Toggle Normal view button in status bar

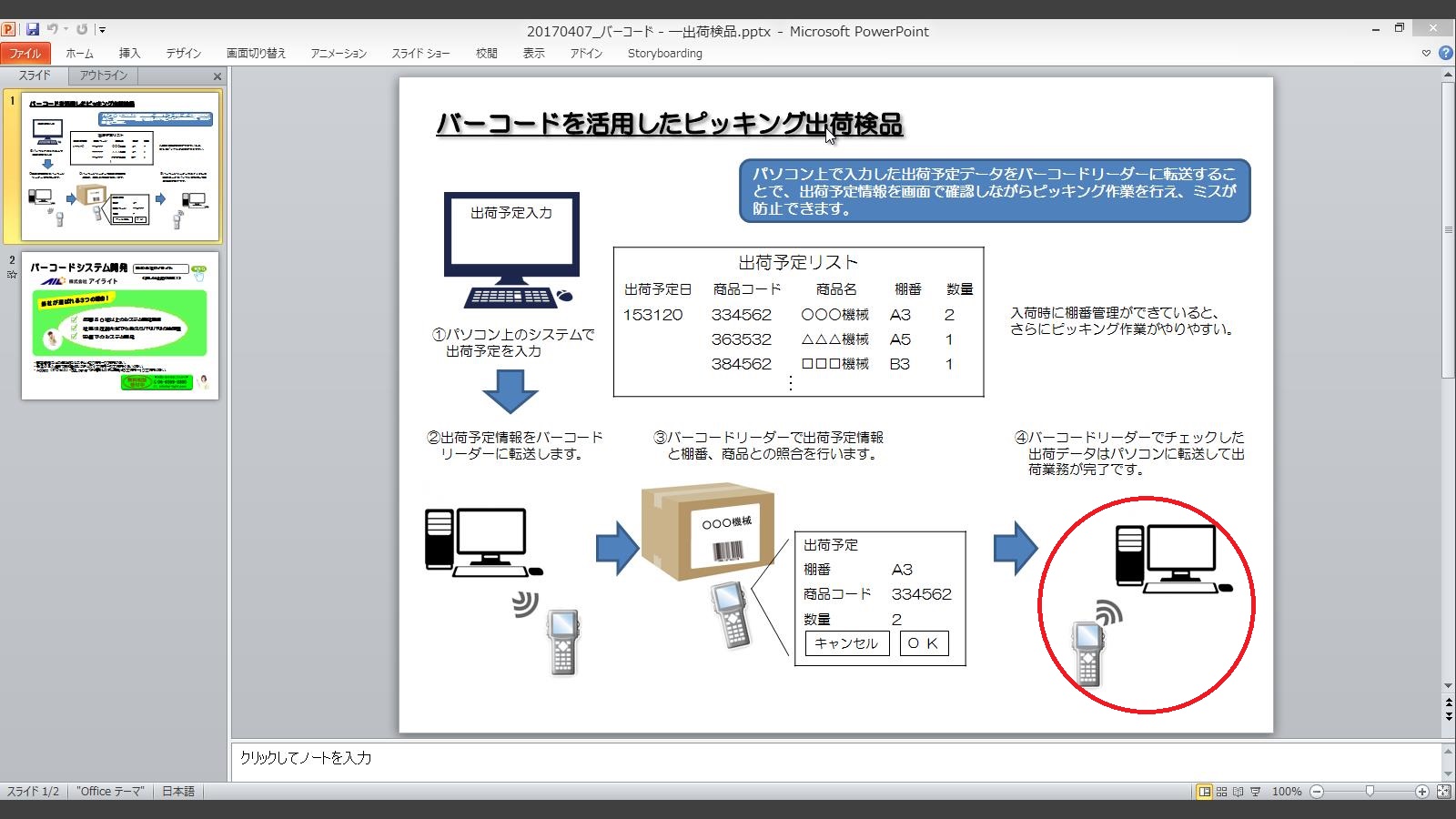click(1205, 792)
